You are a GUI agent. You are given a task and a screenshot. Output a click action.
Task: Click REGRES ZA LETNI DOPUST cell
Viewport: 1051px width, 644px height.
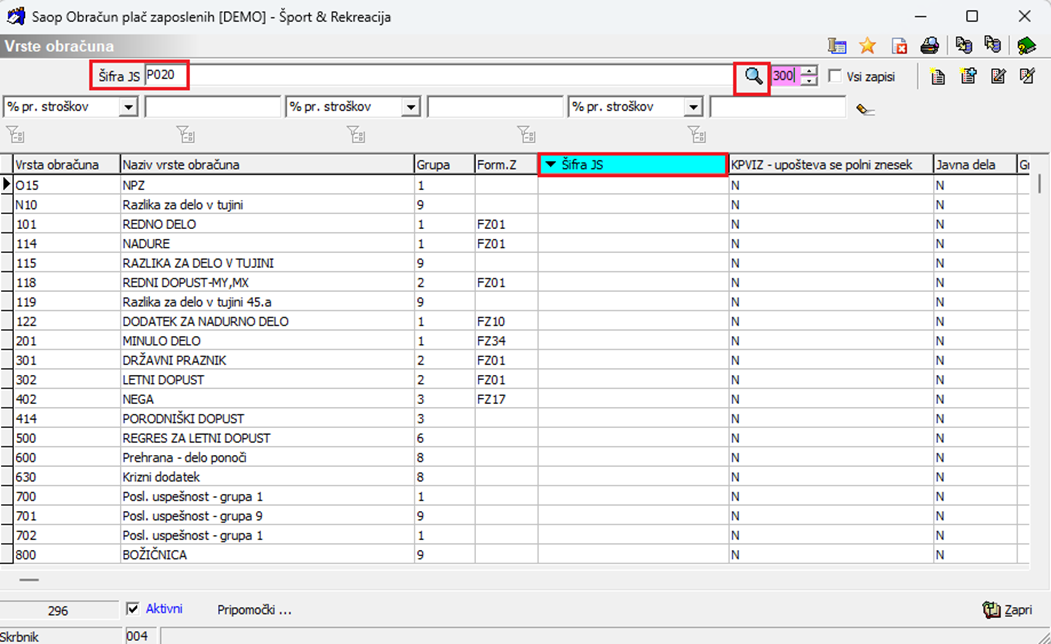pyautogui.click(x=267, y=438)
